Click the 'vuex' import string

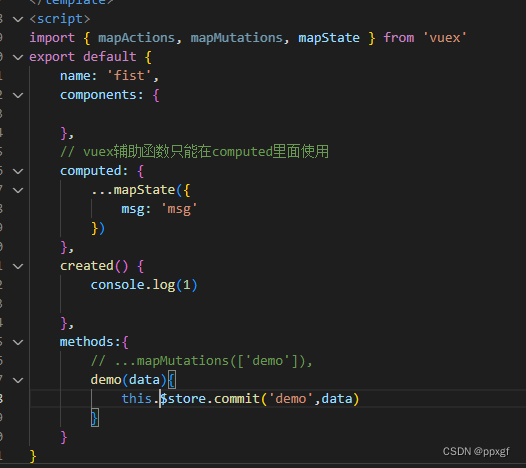pos(444,38)
